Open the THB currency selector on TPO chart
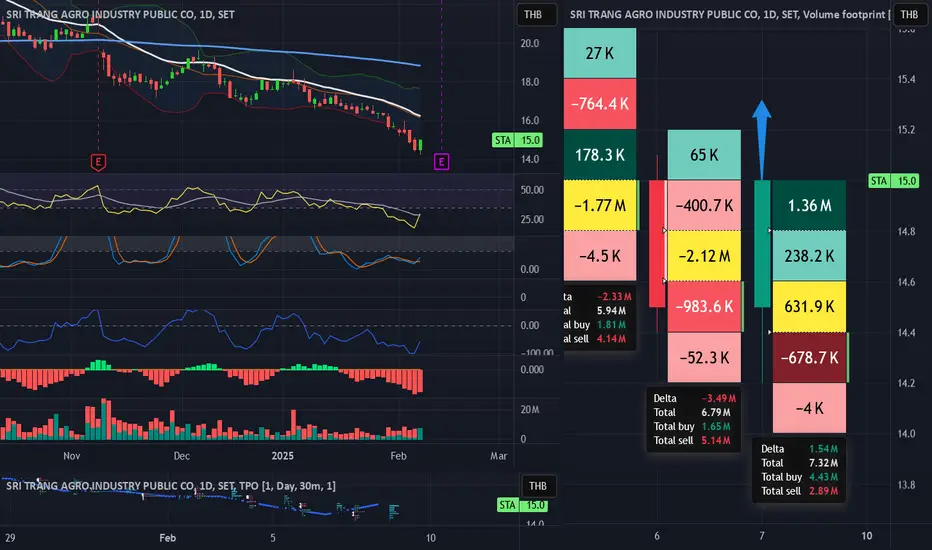This screenshot has height=550, width=932. (538, 486)
